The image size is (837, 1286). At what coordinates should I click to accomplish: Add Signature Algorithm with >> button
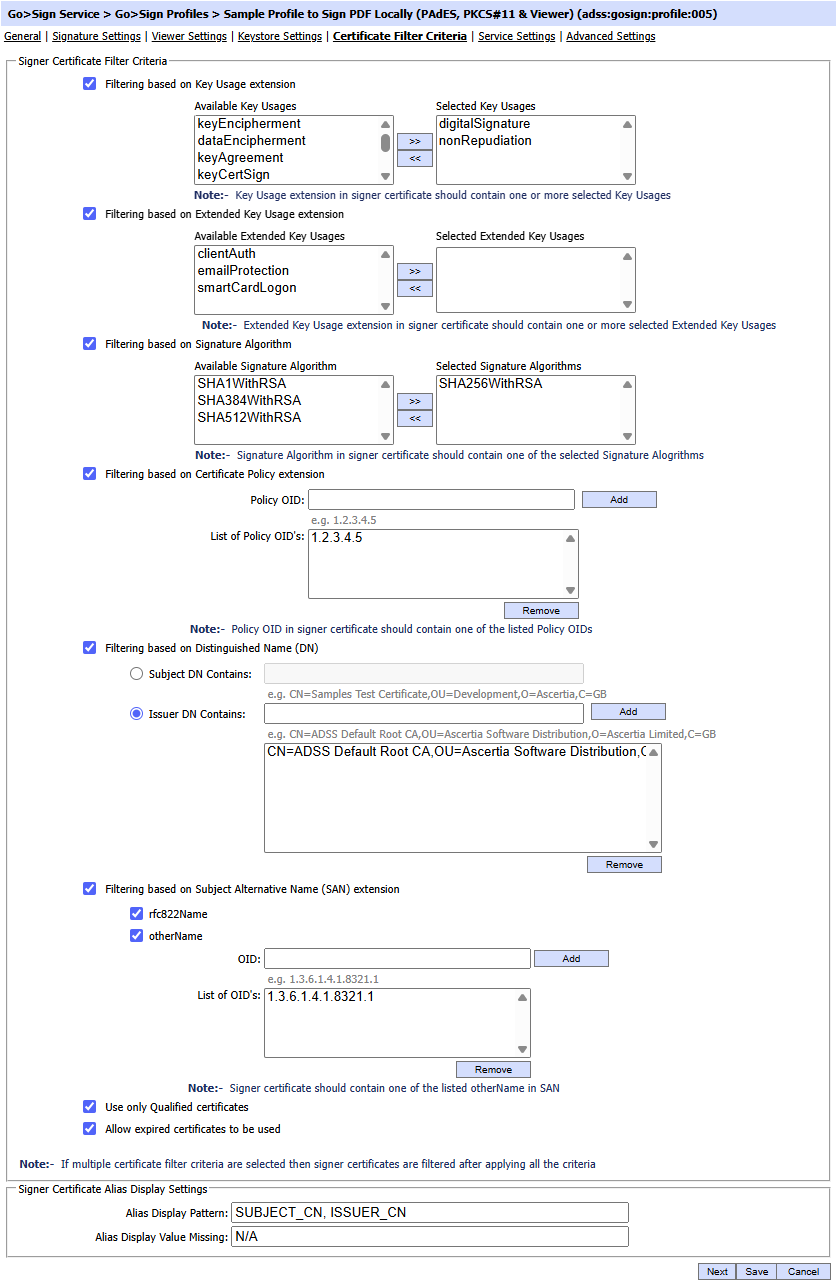coord(414,402)
